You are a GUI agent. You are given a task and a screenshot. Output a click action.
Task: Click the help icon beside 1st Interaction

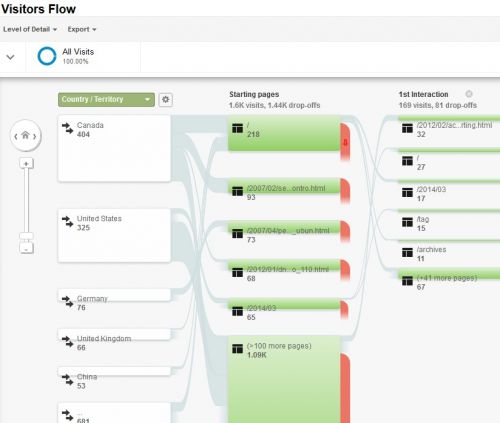point(469,94)
